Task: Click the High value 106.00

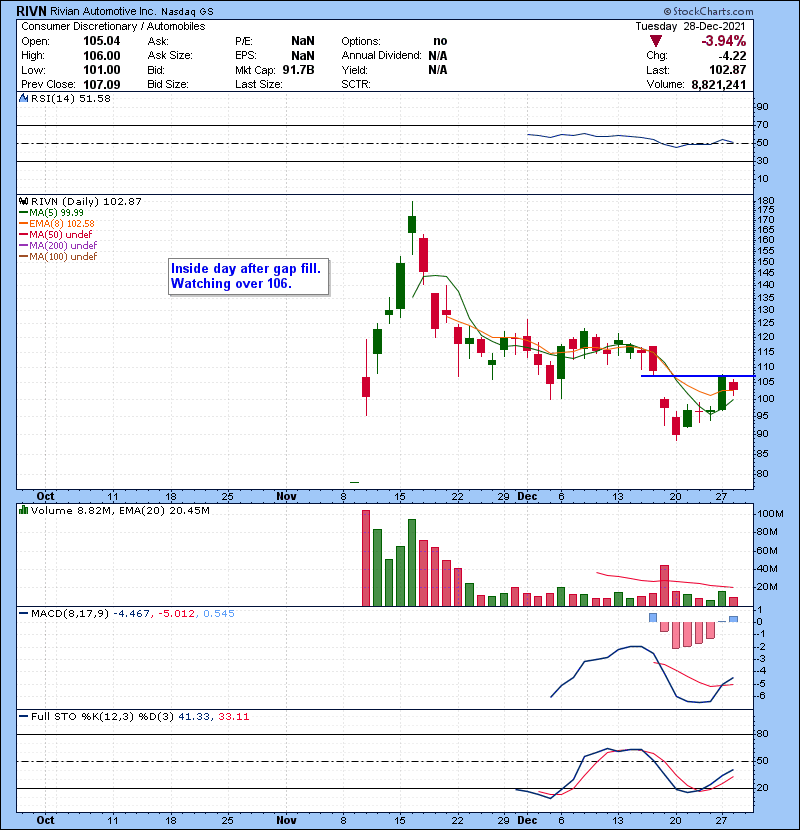Action: [102, 56]
